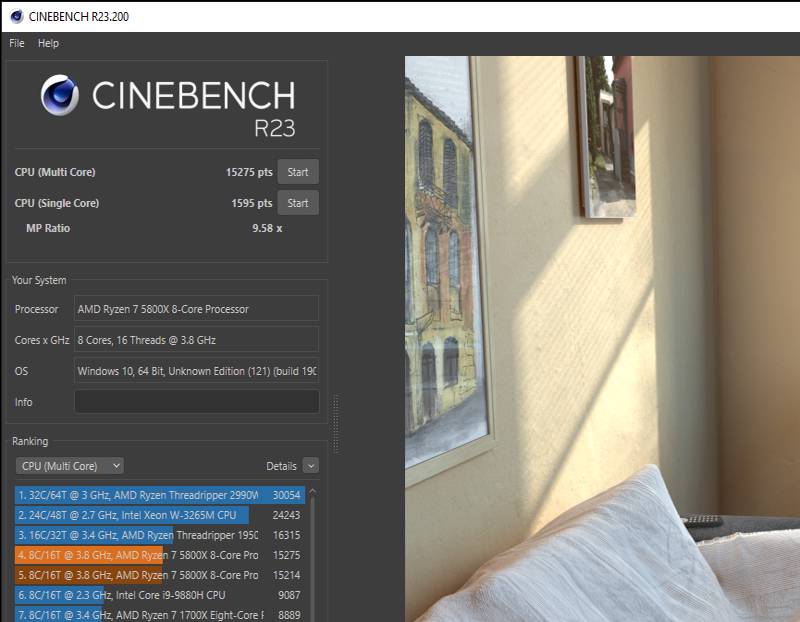800x622 pixels.
Task: Select the Cores x GHz field
Action: 196,340
